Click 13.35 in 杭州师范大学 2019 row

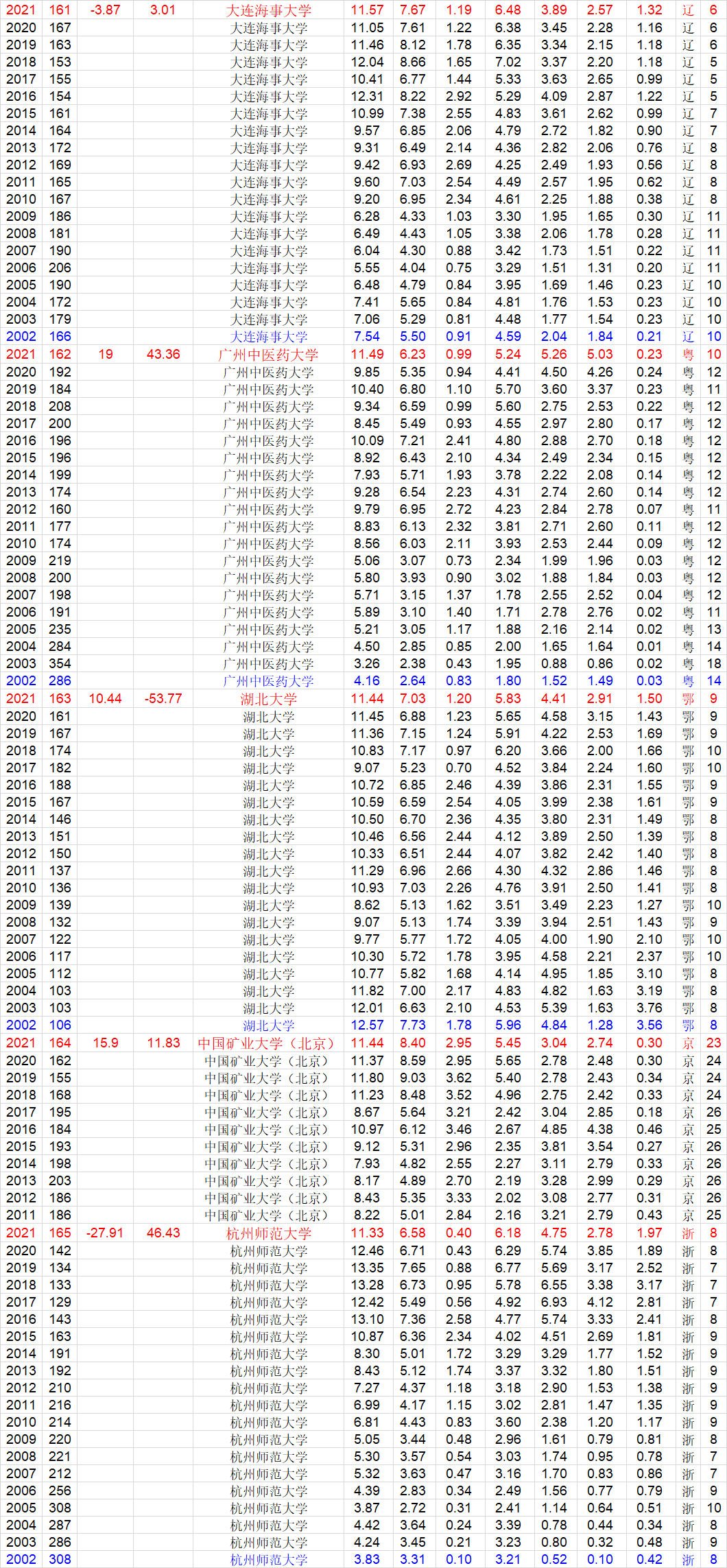click(367, 1268)
